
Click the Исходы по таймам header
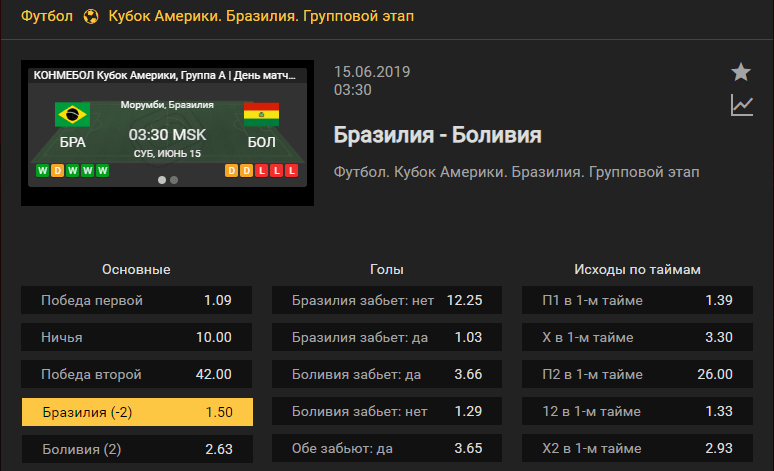[x=637, y=270]
